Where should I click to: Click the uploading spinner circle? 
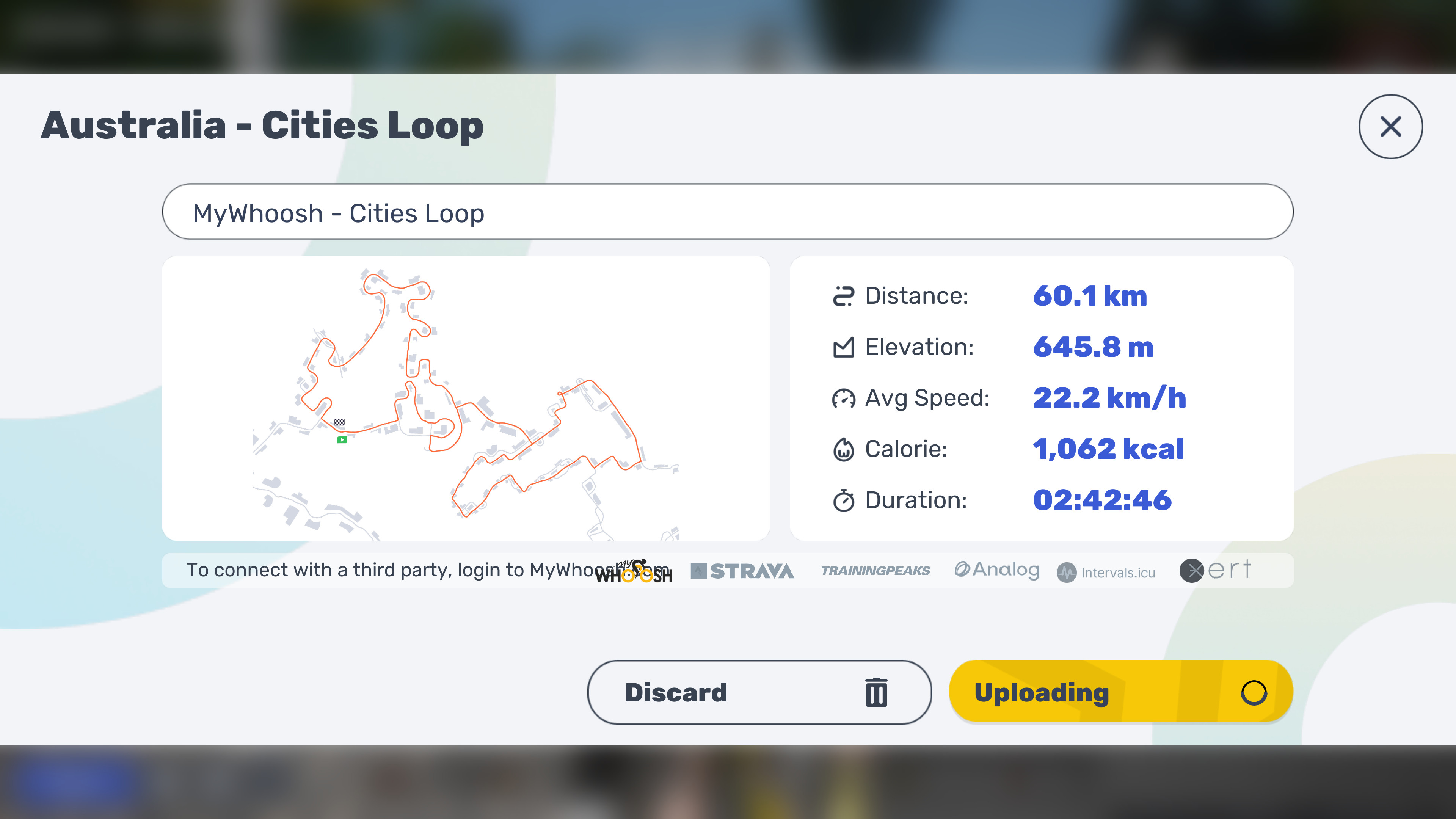click(x=1254, y=692)
